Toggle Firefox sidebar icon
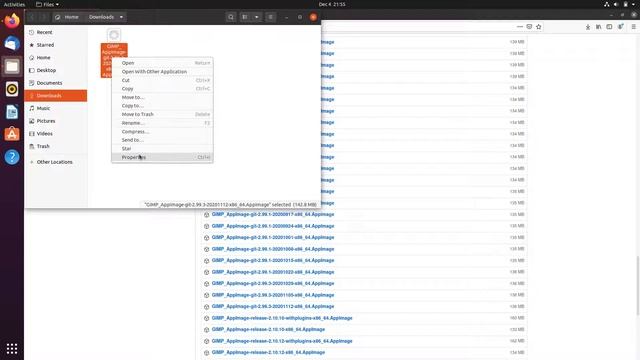Image resolution: width=640 pixels, height=360 pixels. pos(609,27)
